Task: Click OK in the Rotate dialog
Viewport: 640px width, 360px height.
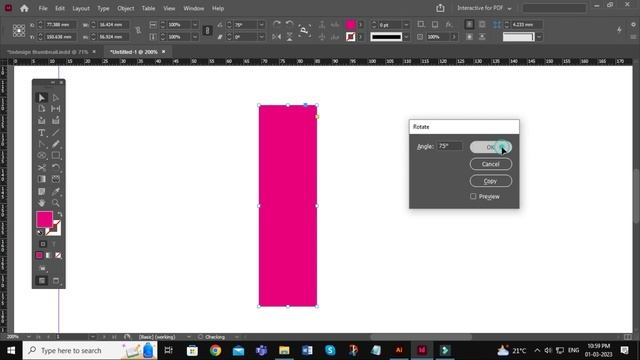Action: click(491, 147)
